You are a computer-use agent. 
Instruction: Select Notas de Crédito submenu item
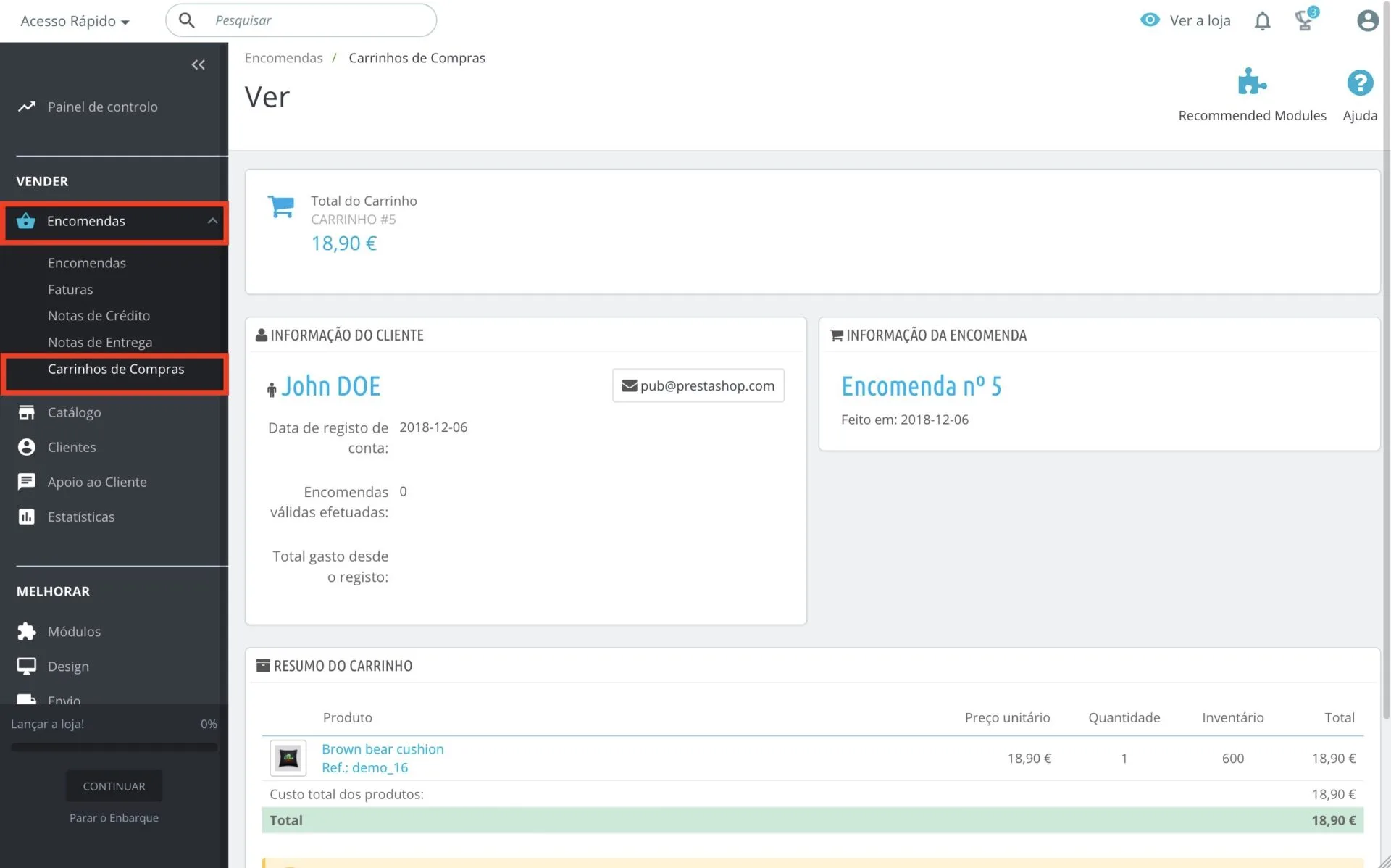pyautogui.click(x=99, y=316)
